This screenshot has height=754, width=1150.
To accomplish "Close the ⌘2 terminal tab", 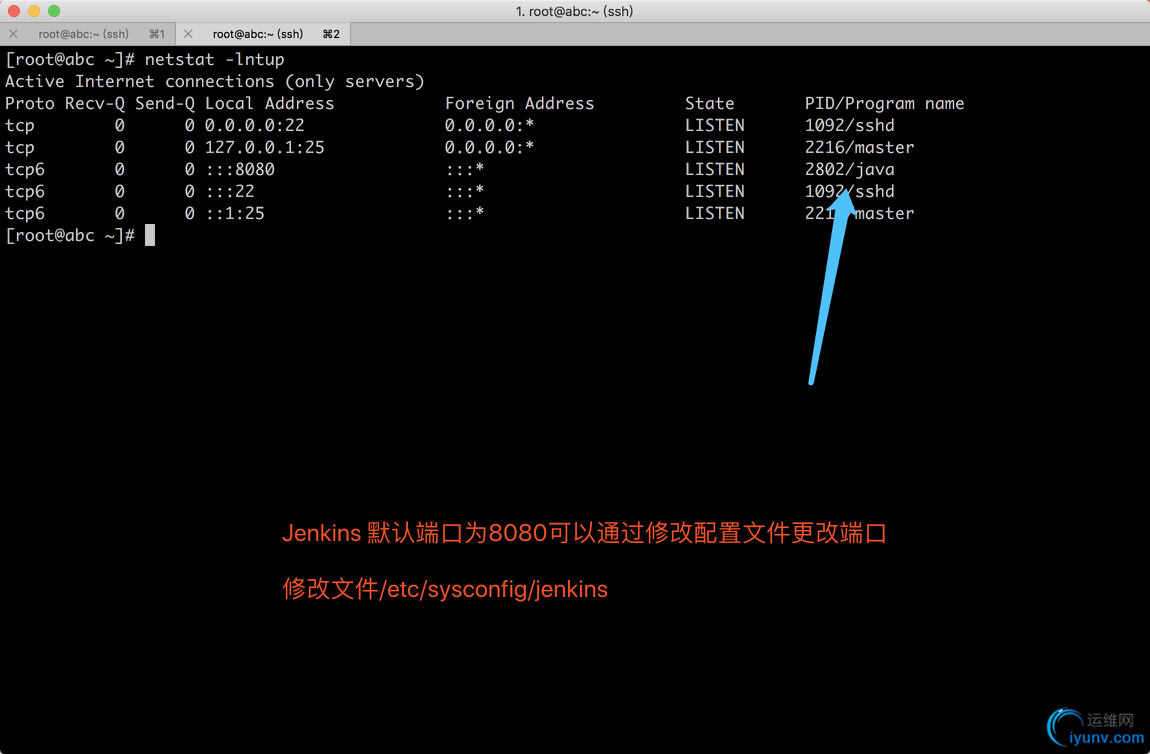I will tap(188, 34).
